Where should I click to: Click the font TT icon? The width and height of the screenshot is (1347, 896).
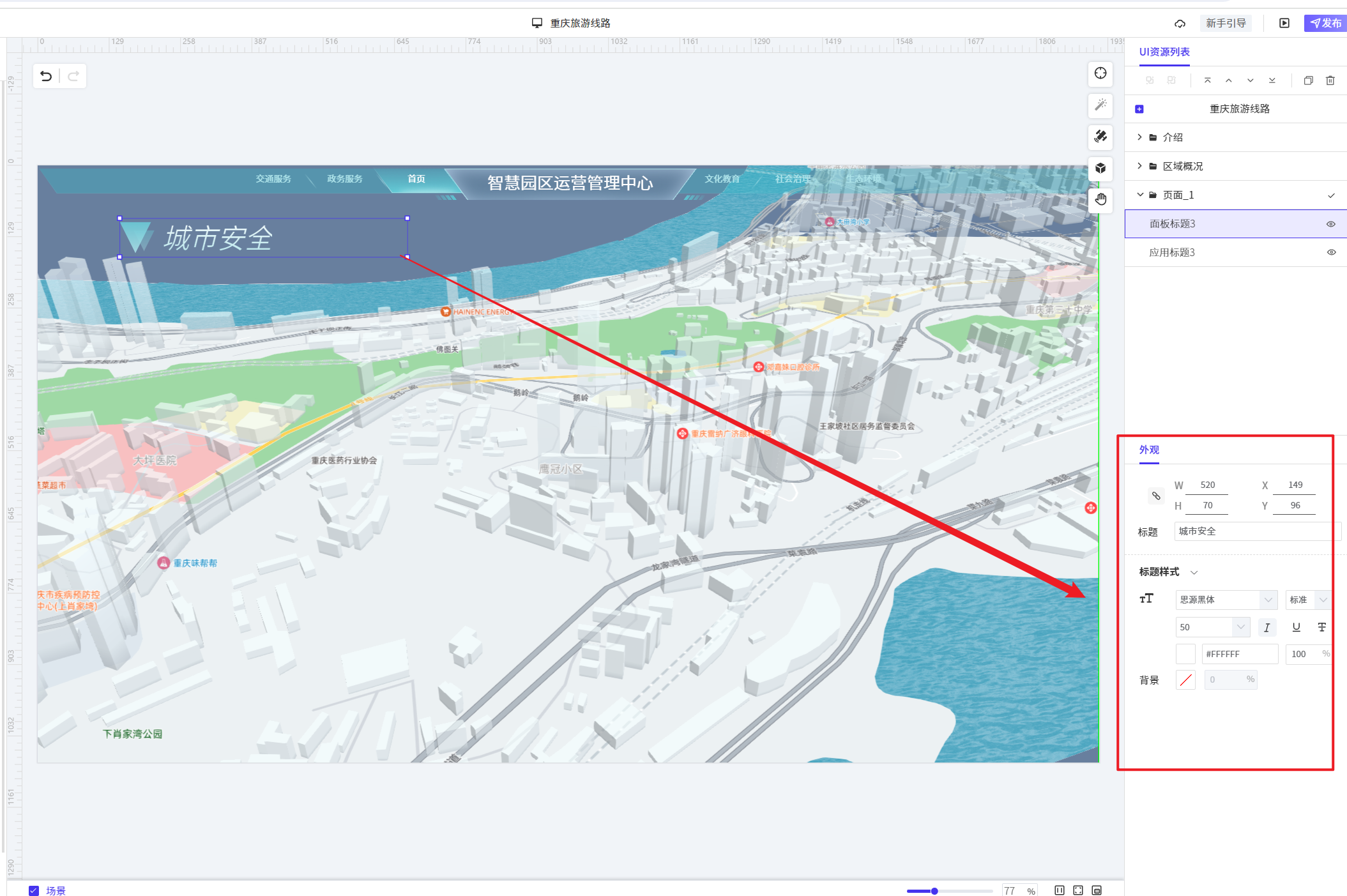pos(1146,598)
